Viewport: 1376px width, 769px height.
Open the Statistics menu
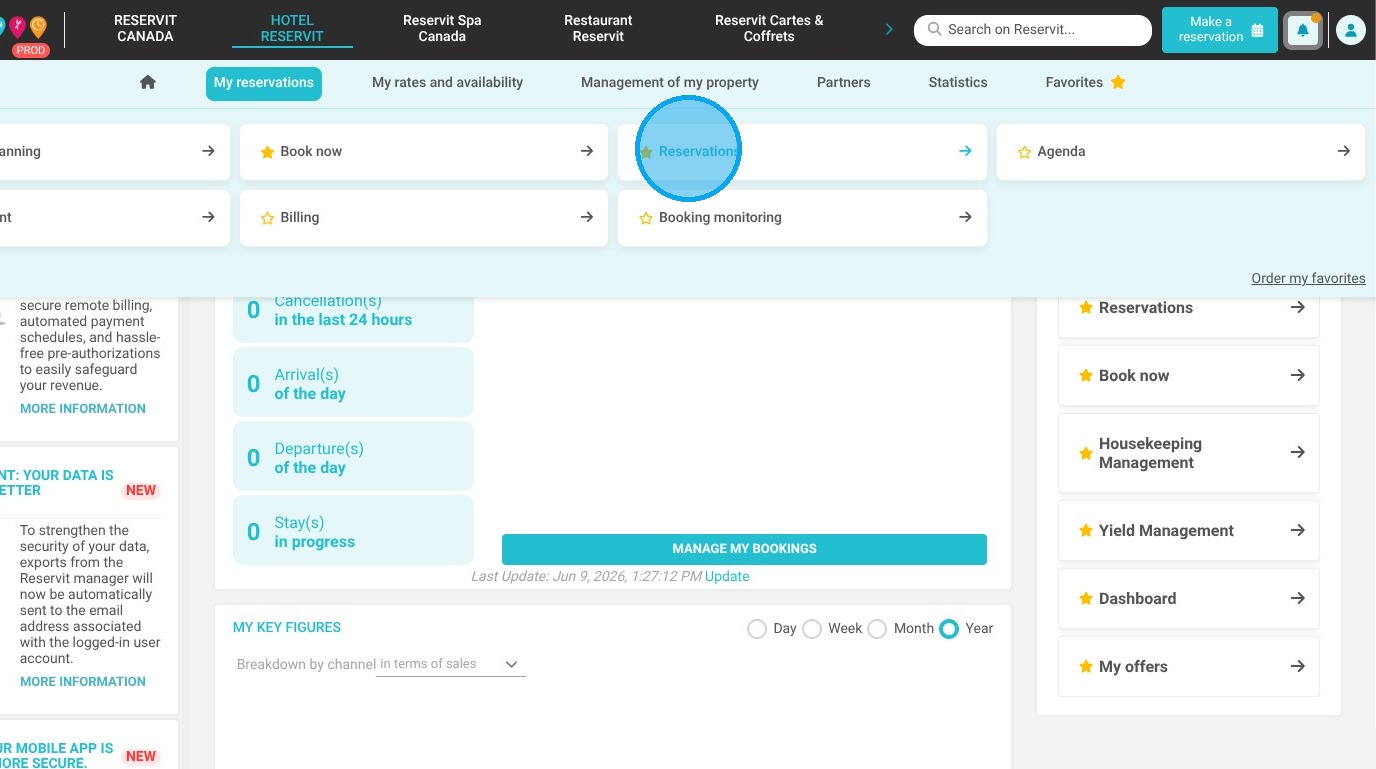(x=958, y=83)
